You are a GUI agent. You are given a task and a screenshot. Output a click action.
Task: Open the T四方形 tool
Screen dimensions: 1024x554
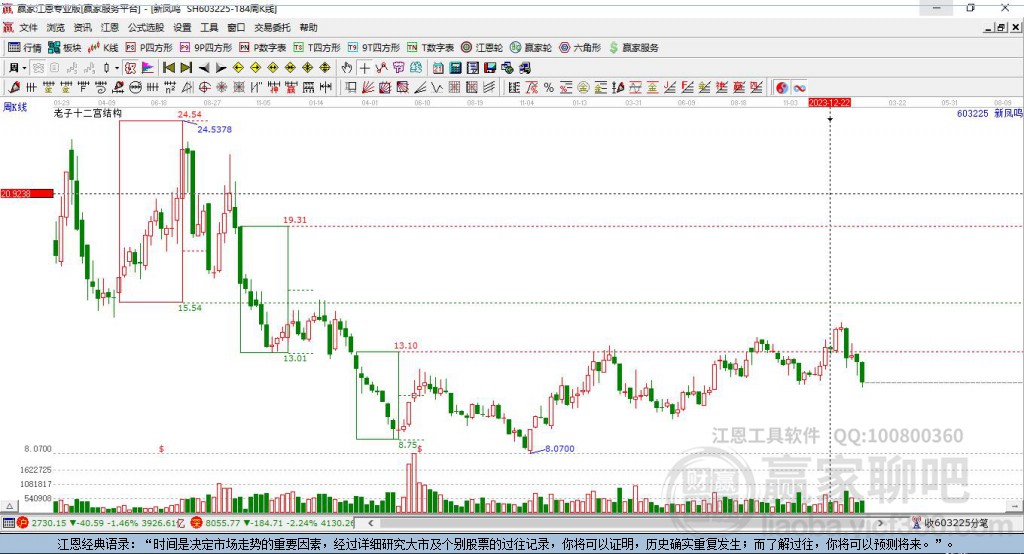(317, 48)
